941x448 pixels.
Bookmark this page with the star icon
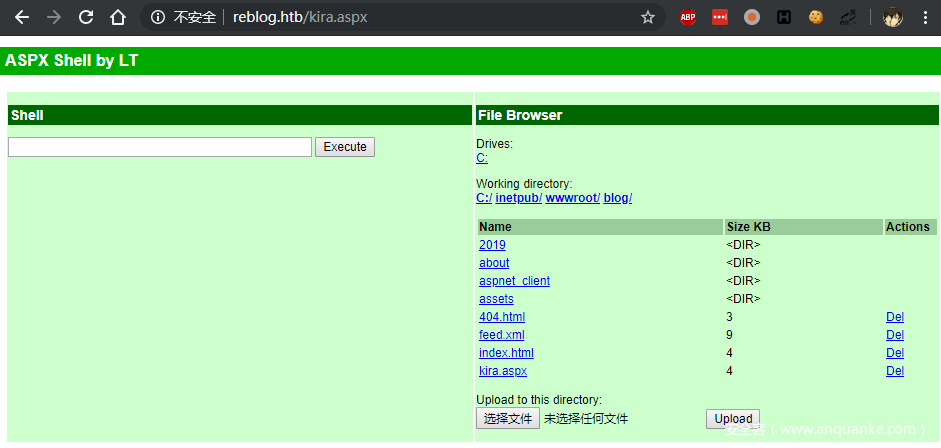point(648,17)
